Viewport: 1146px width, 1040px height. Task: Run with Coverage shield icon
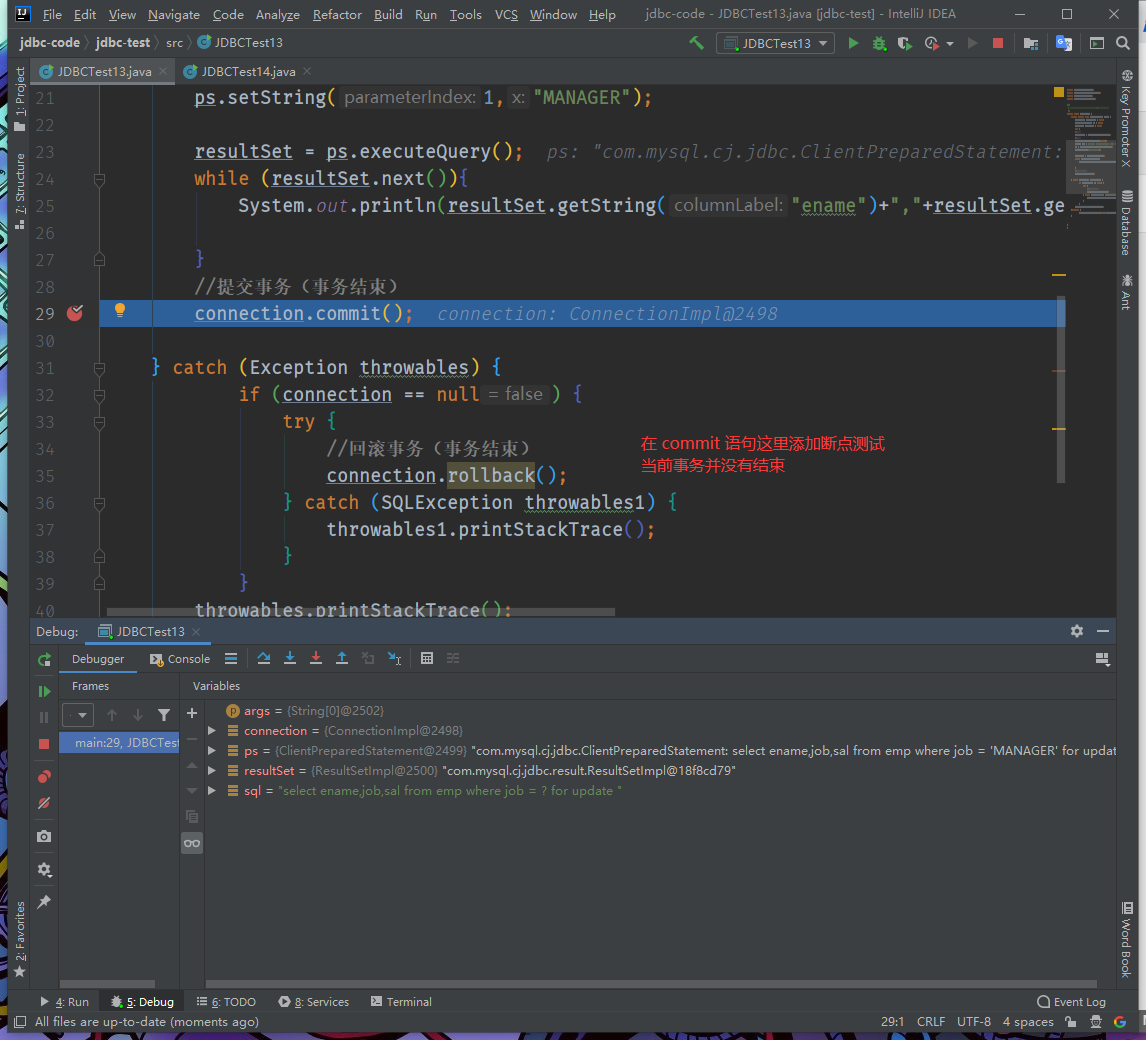coord(905,44)
